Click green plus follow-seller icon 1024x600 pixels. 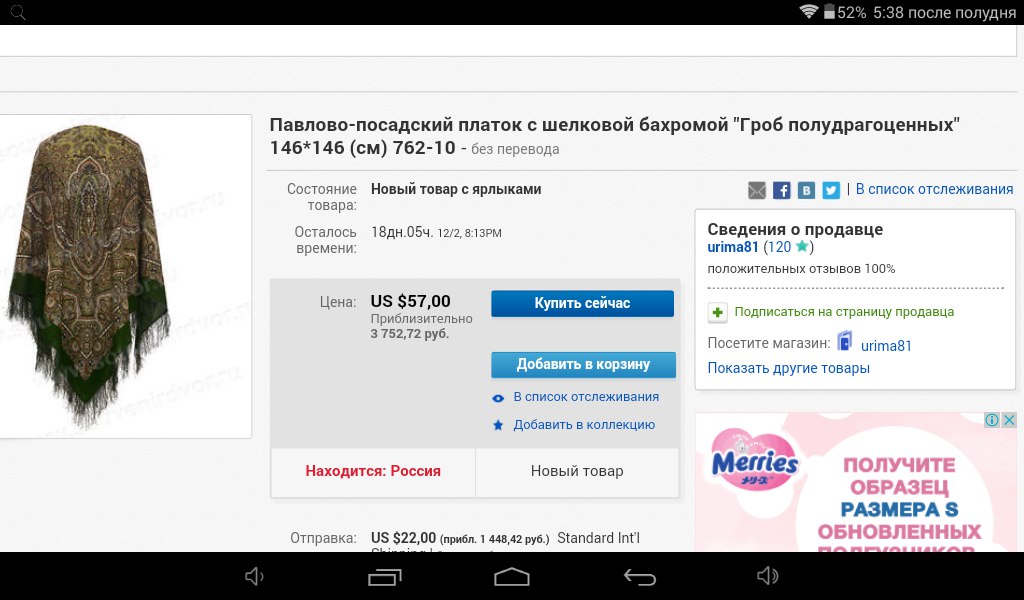click(717, 312)
